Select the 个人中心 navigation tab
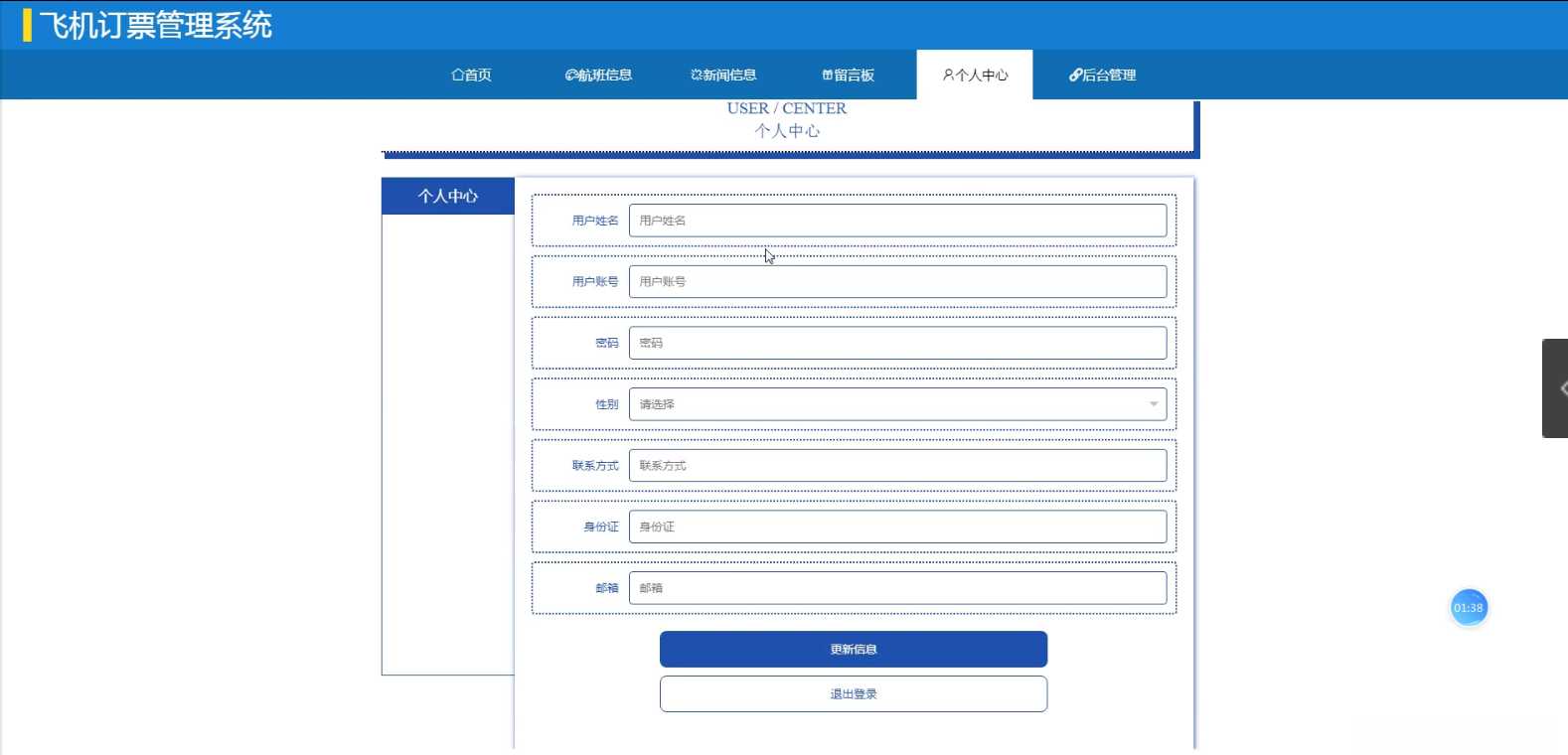The image size is (1568, 755). [975, 75]
